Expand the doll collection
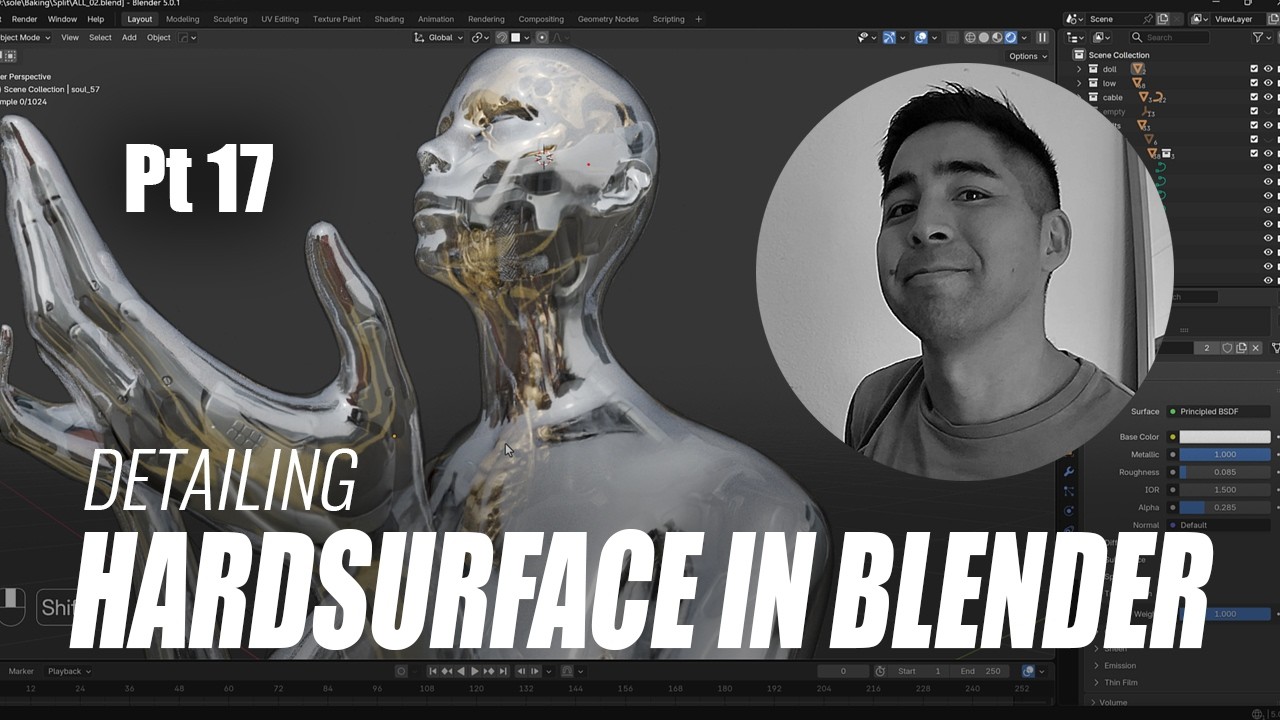Image resolution: width=1280 pixels, height=720 pixels. tap(1079, 69)
